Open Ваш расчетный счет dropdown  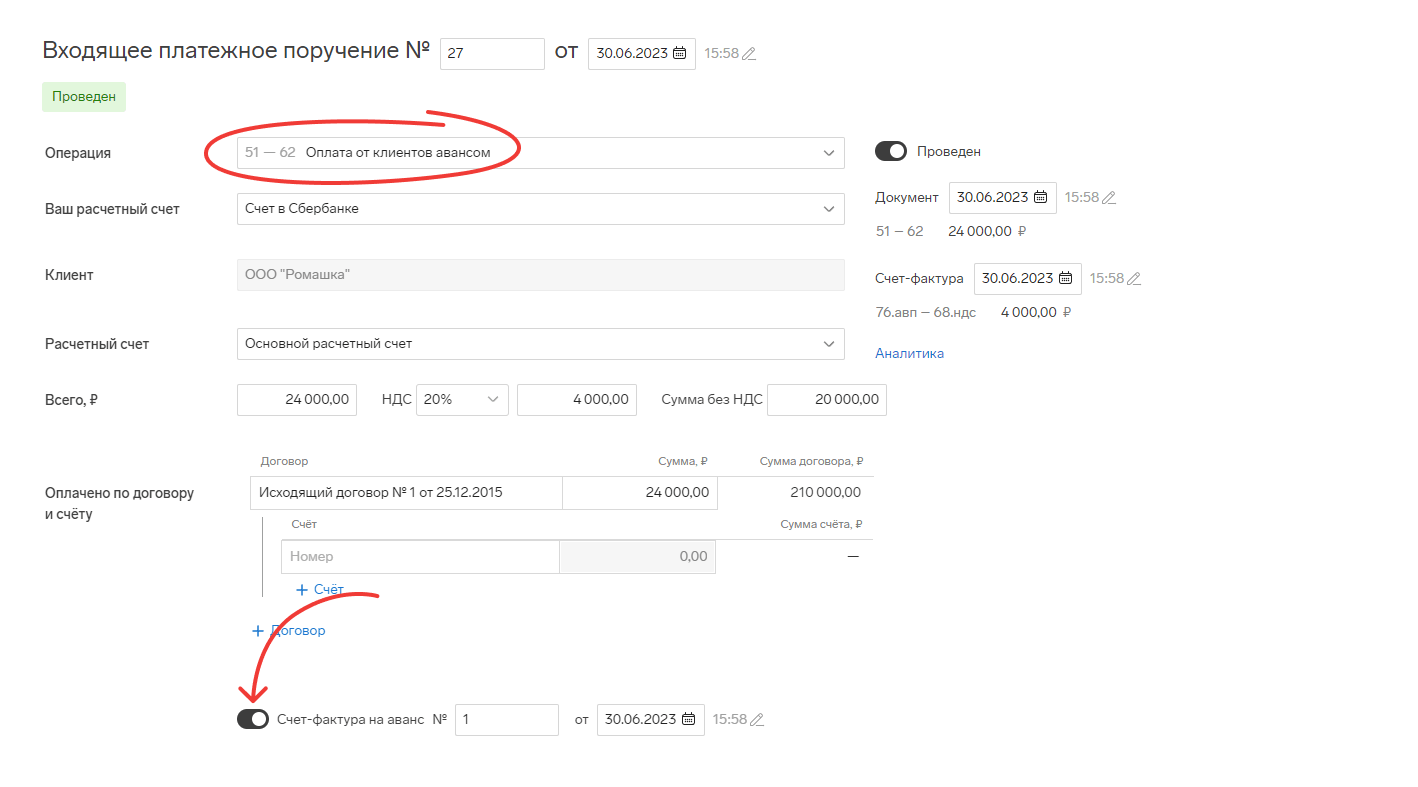pos(828,209)
